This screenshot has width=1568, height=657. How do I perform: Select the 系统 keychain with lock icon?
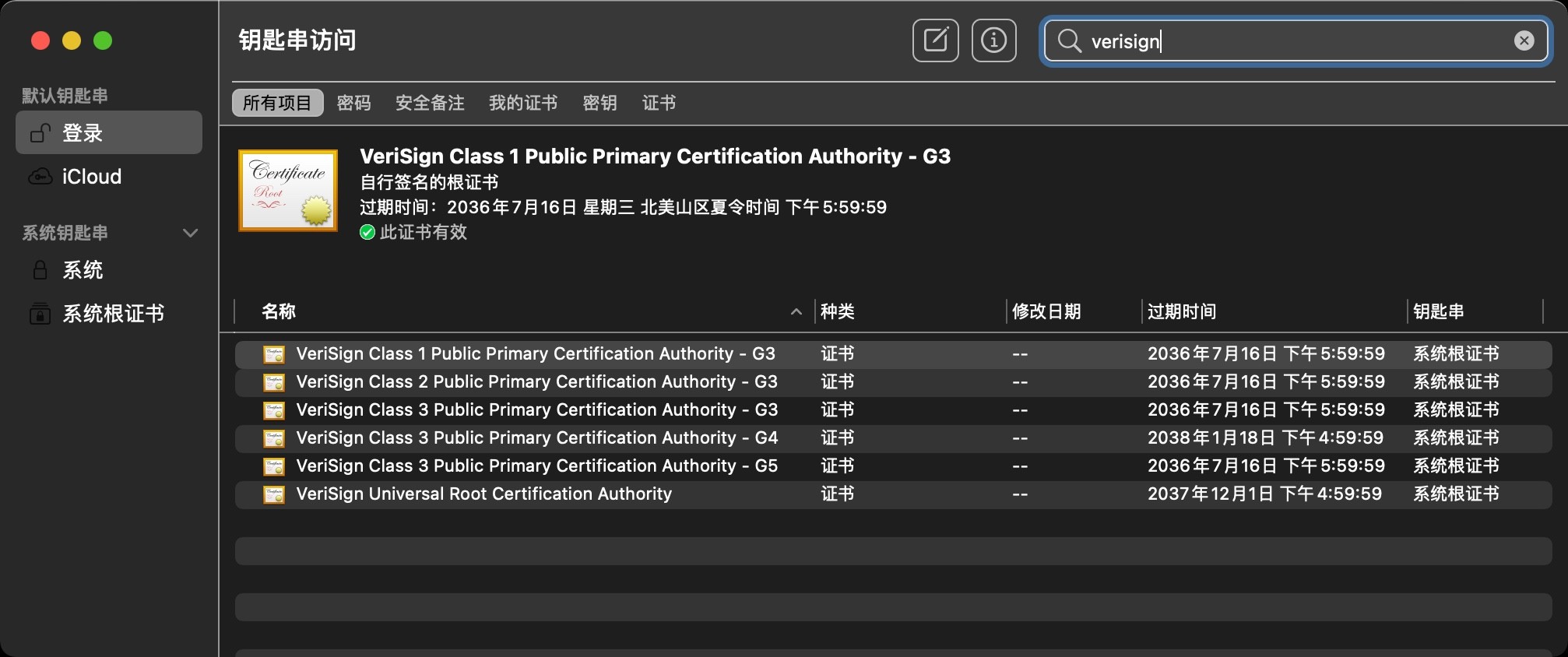pyautogui.click(x=83, y=270)
